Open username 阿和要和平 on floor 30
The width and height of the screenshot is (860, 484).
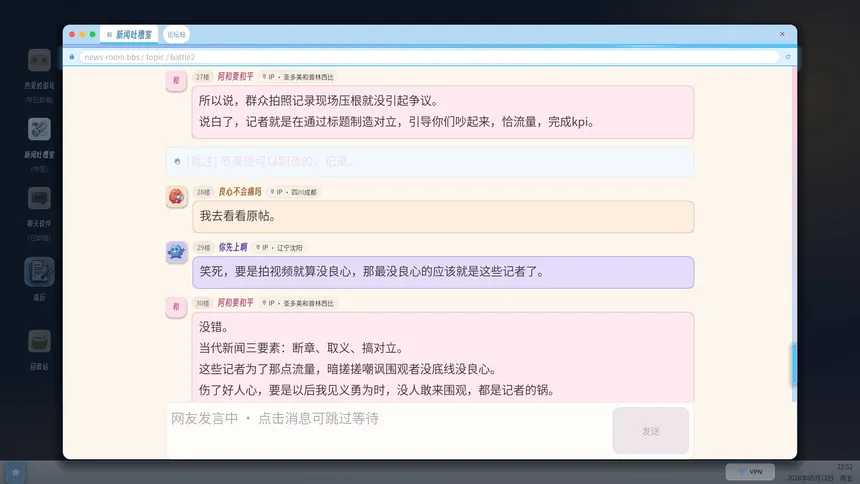(x=235, y=303)
